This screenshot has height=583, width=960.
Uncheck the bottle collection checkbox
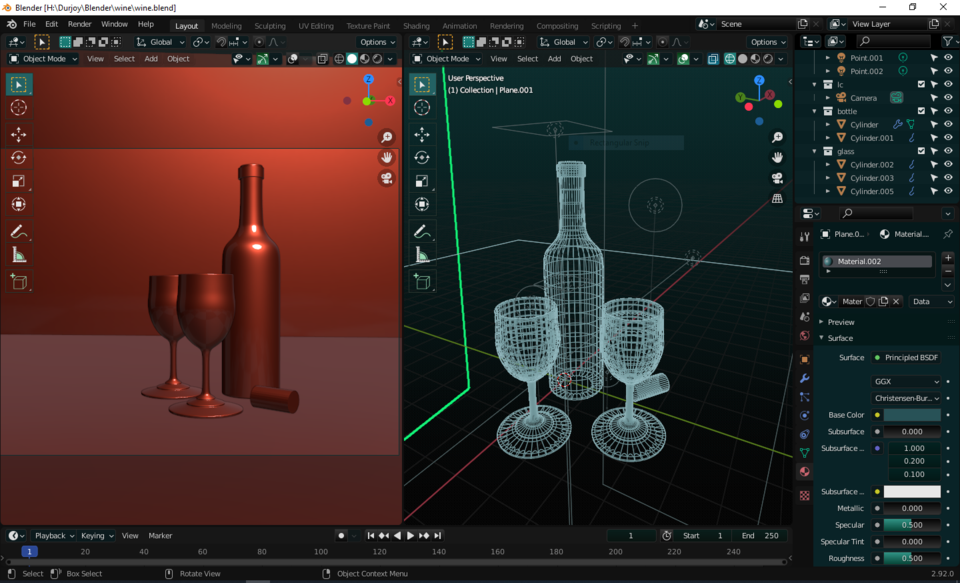coord(922,111)
